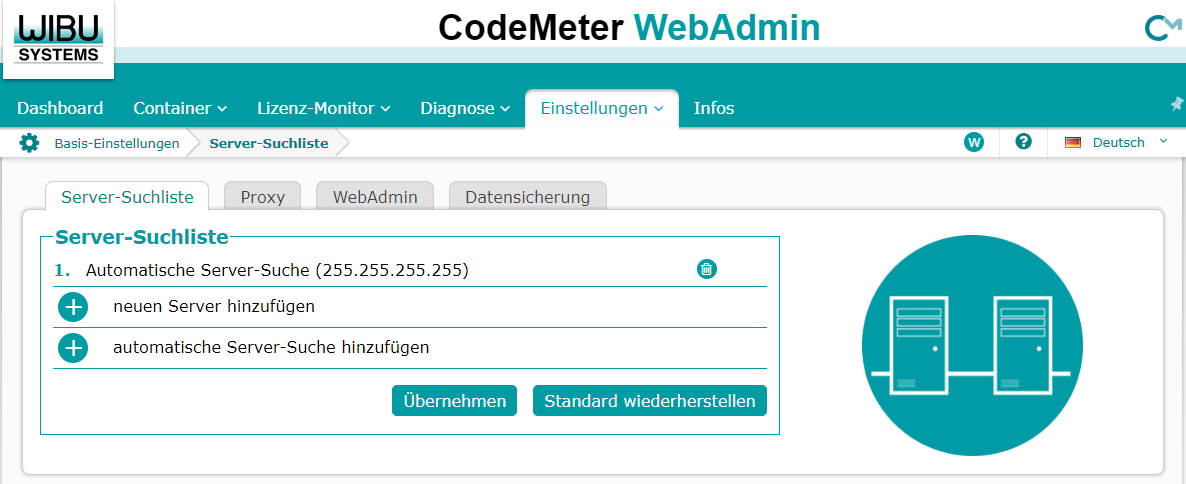This screenshot has height=484, width=1186.
Task: Open the Dashboard menu item
Action: coord(60,108)
